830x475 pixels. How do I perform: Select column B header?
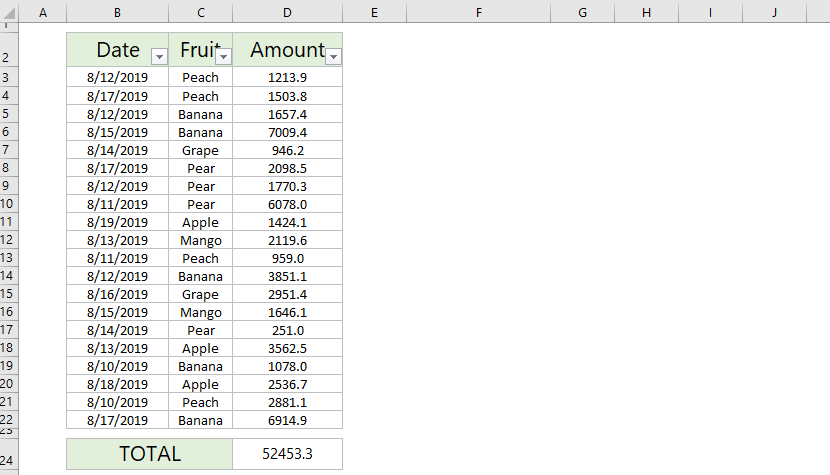coord(118,12)
